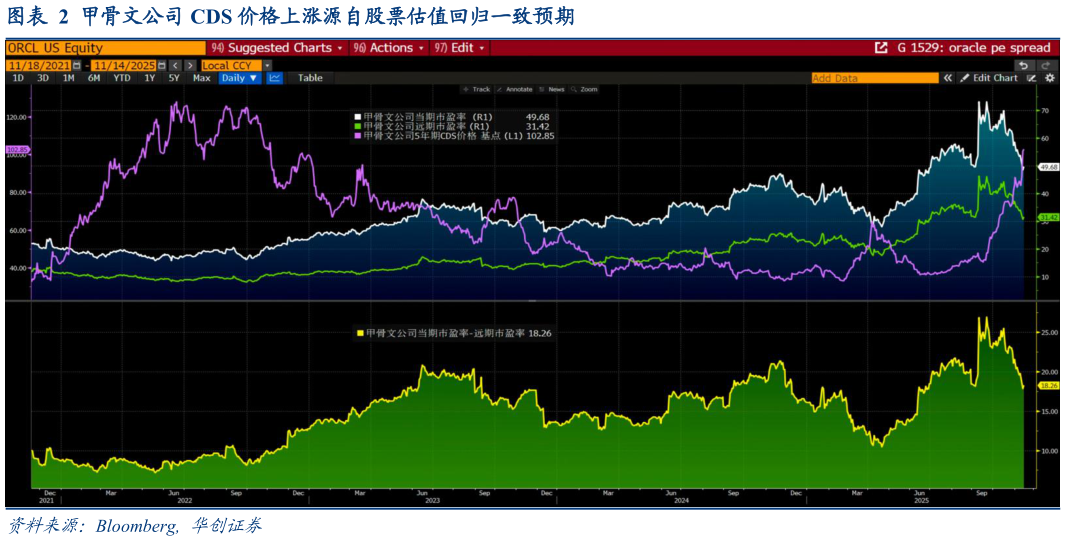Click the 11/18/2021 start date field
Screen dimensions: 1066x541
click(x=39, y=66)
